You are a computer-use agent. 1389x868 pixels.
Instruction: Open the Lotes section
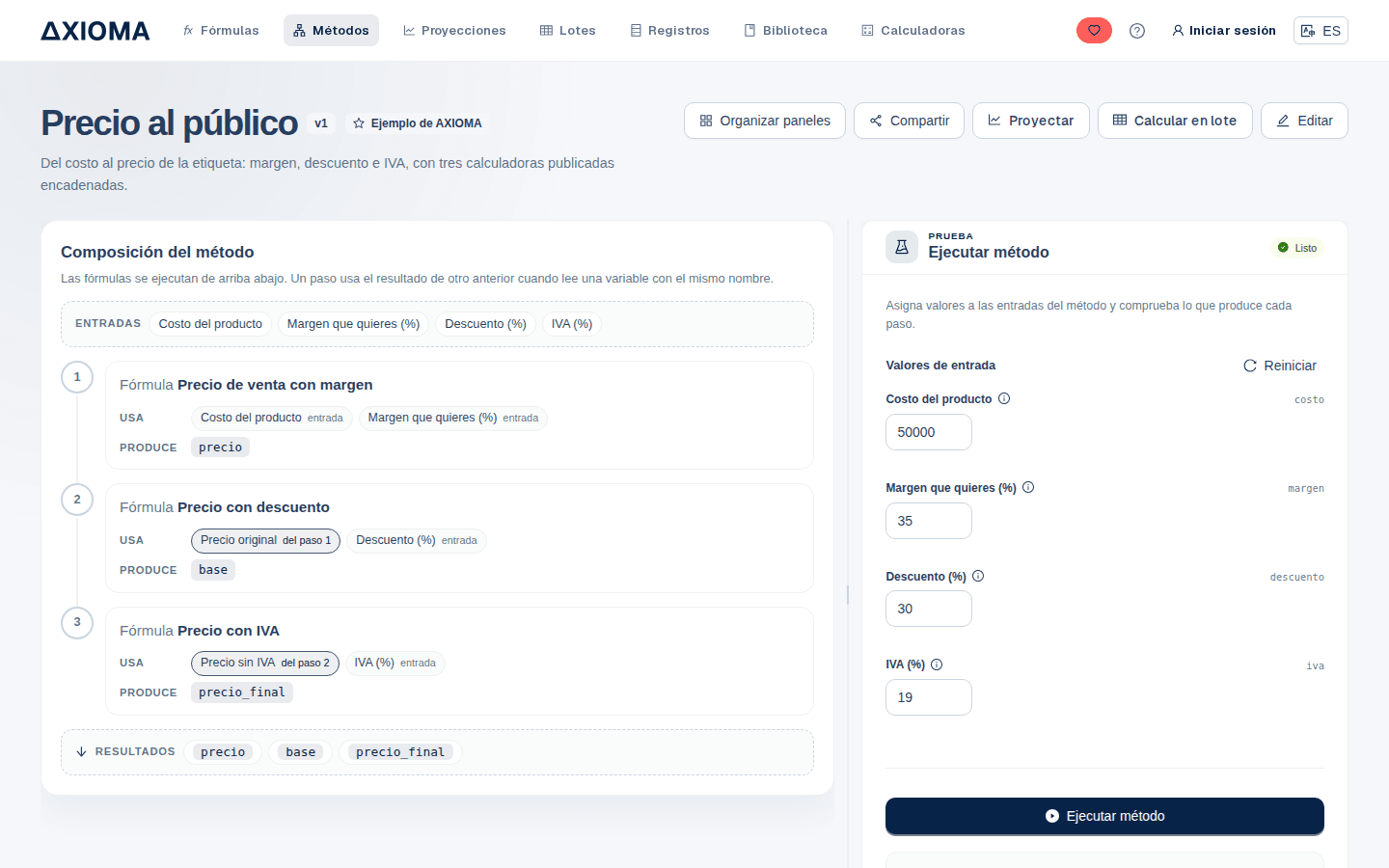point(568,31)
